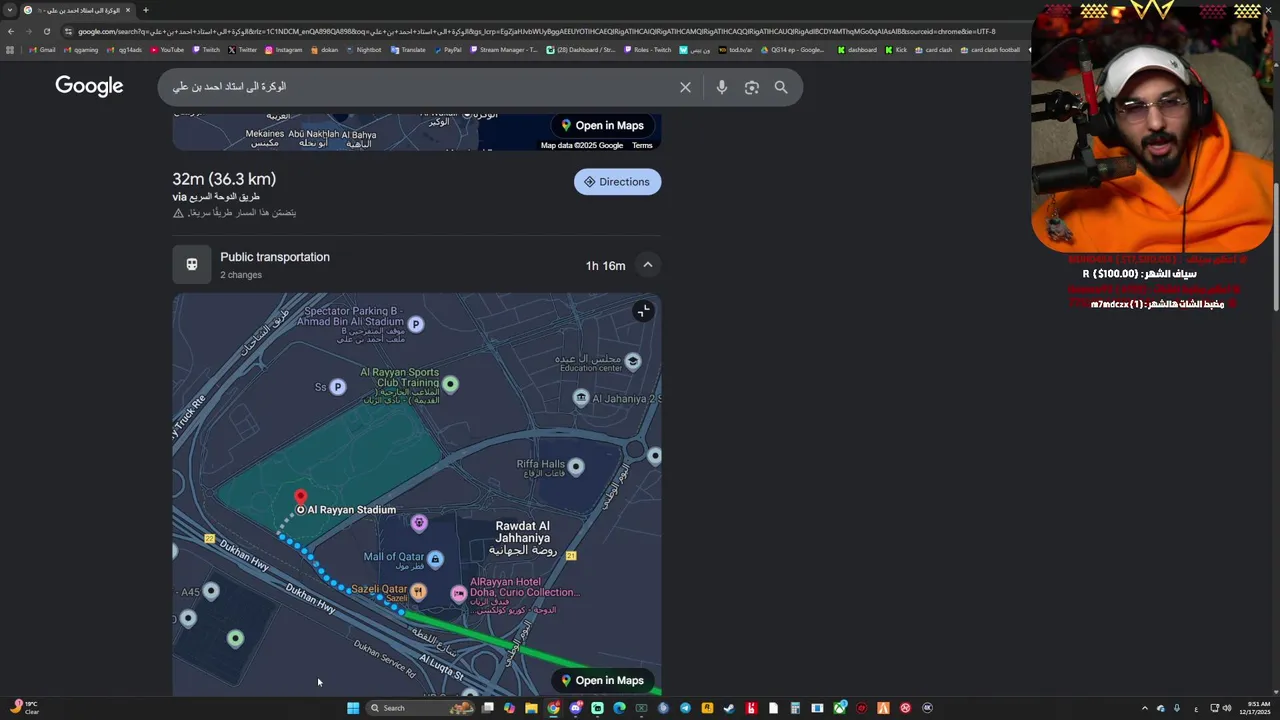Open weather widget showing 19°C Clear

coord(24,707)
